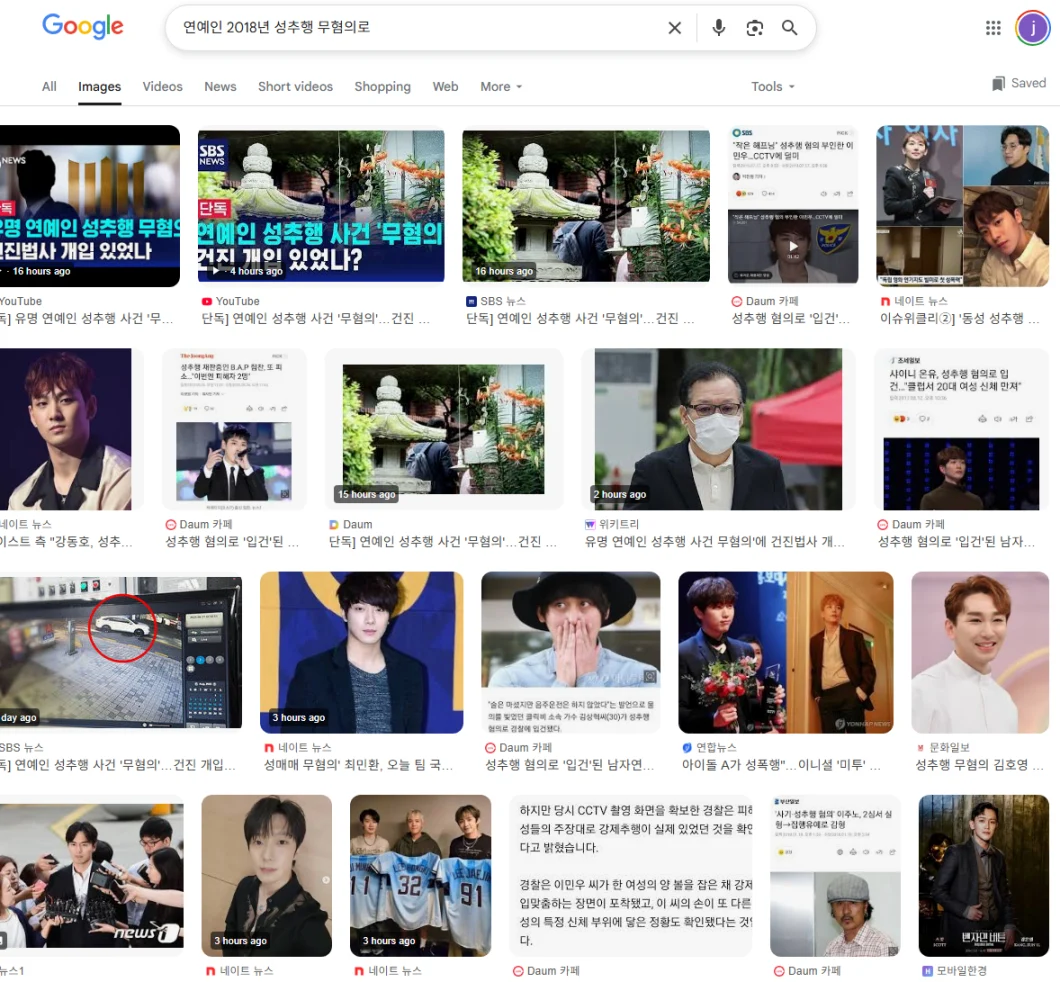Open the 문화일보 result caption link
This screenshot has width=1060, height=982.
(979, 766)
